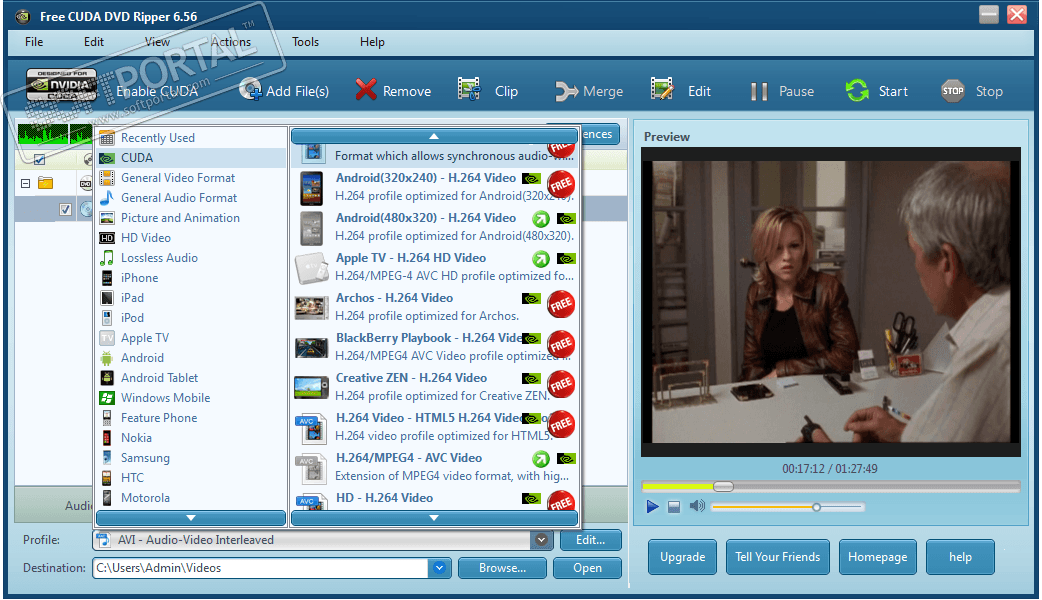This screenshot has height=600, width=1042.
Task: Open the Profile dropdown arrow
Action: 542,540
